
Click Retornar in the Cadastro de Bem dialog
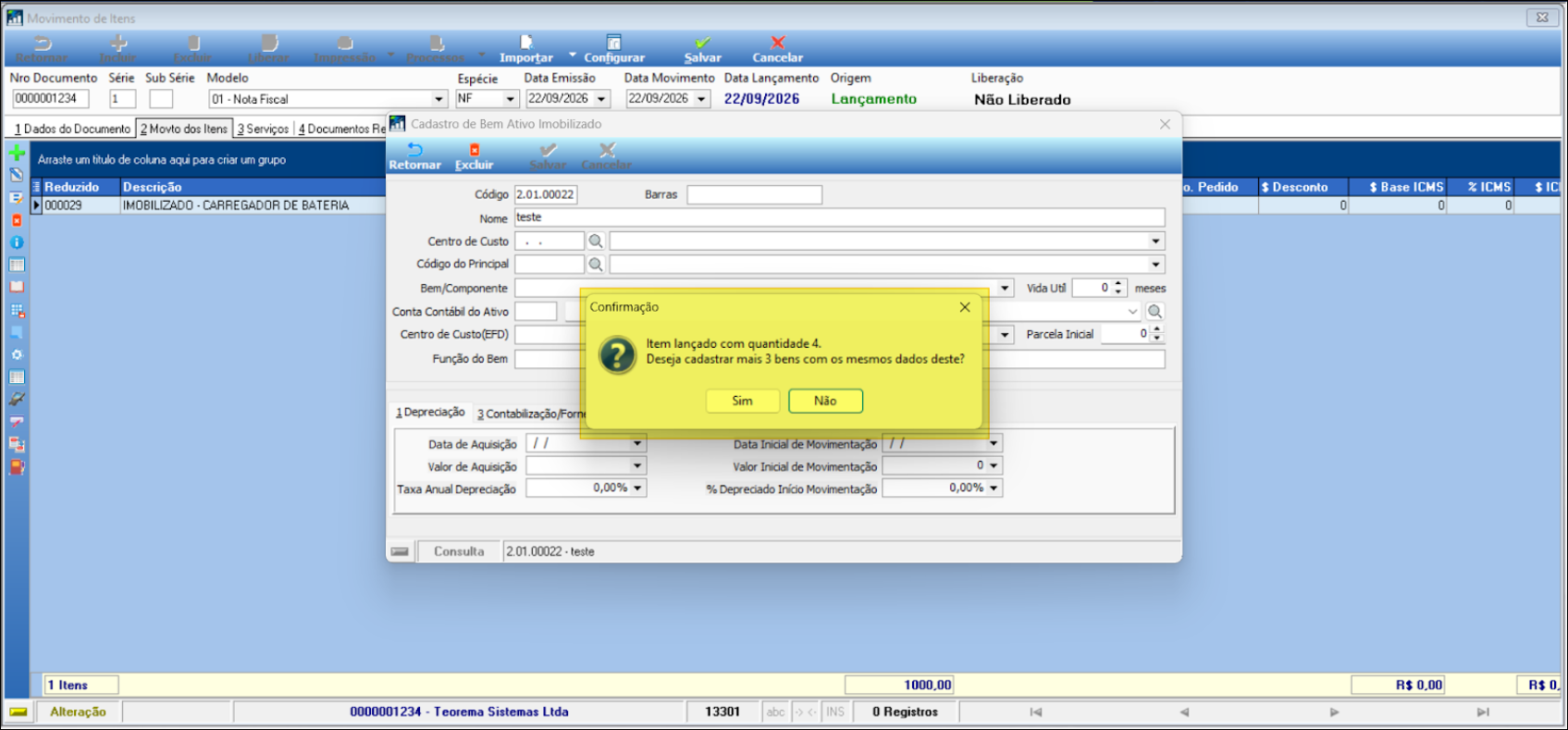coord(414,156)
